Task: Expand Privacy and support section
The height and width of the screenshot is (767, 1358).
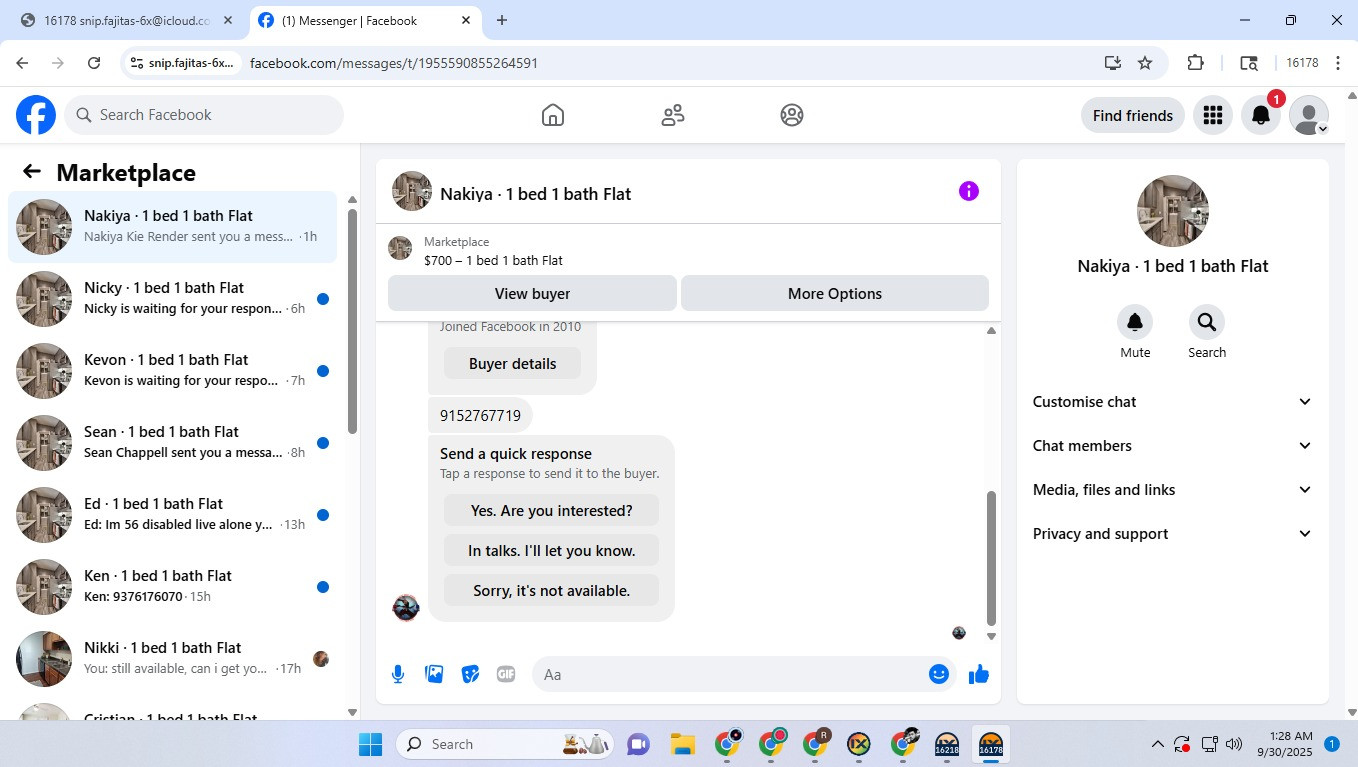Action: pyautogui.click(x=1172, y=534)
